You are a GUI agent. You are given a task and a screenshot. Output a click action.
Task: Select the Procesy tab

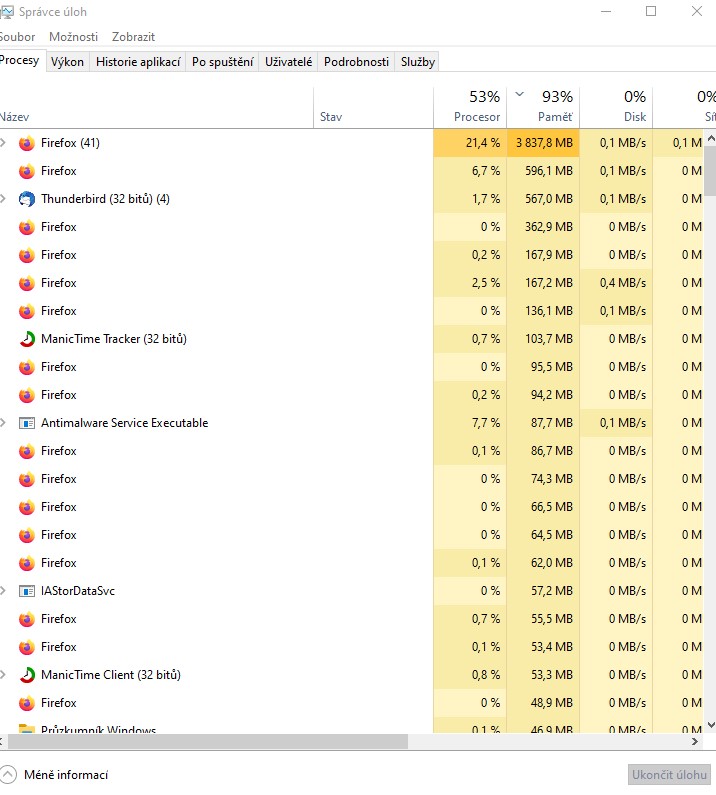(x=21, y=60)
